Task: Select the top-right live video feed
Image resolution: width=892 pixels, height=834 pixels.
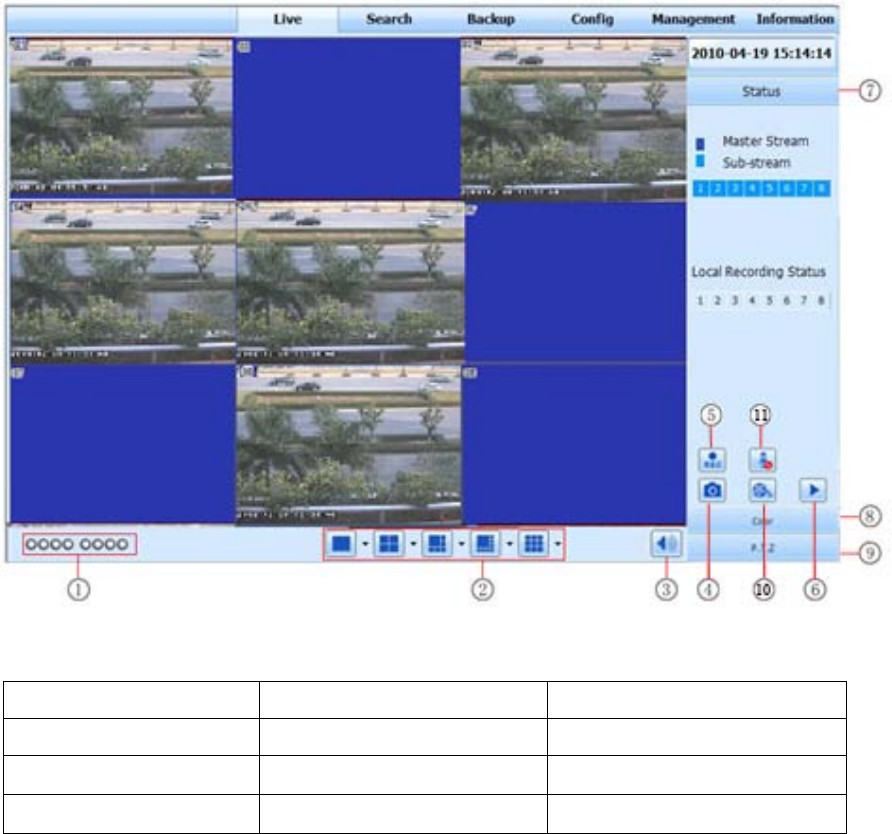Action: [x=573, y=119]
